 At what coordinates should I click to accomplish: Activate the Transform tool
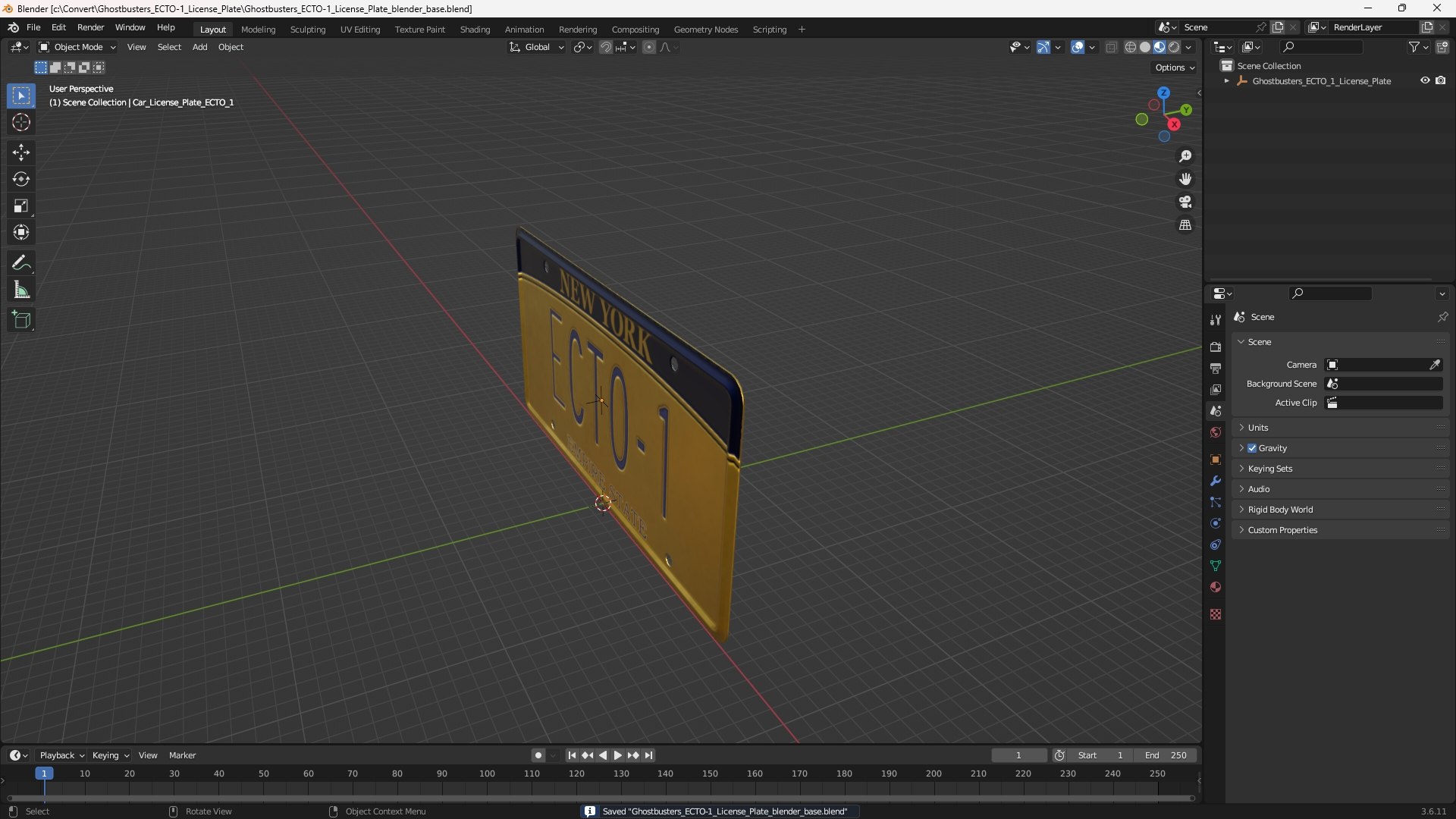tap(21, 232)
